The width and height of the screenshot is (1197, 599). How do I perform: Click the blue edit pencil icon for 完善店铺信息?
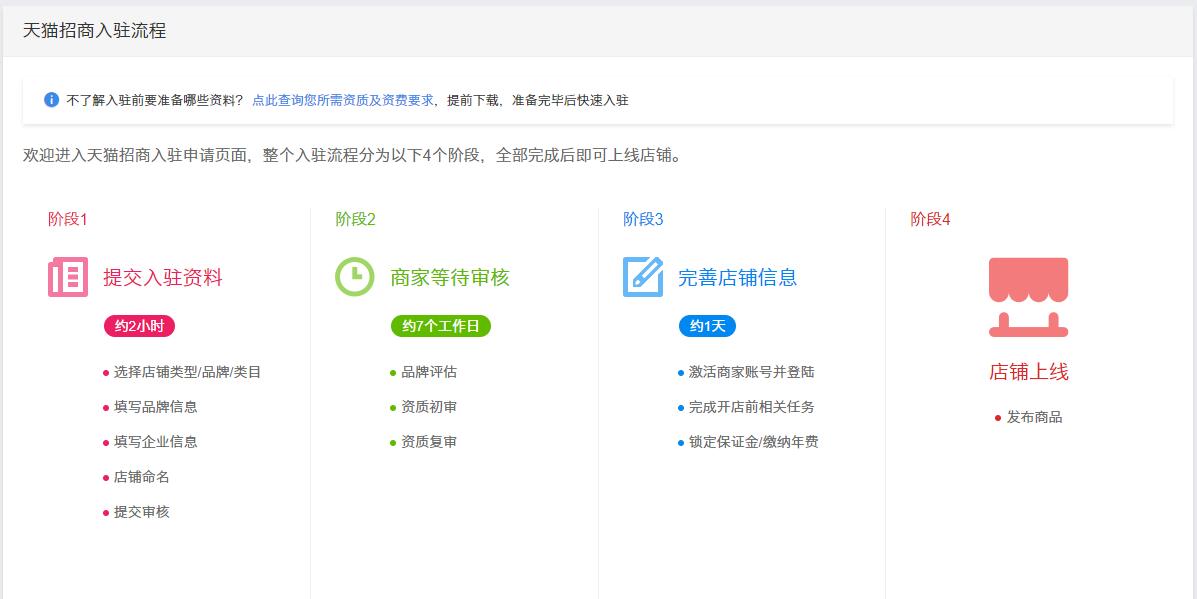click(x=643, y=277)
